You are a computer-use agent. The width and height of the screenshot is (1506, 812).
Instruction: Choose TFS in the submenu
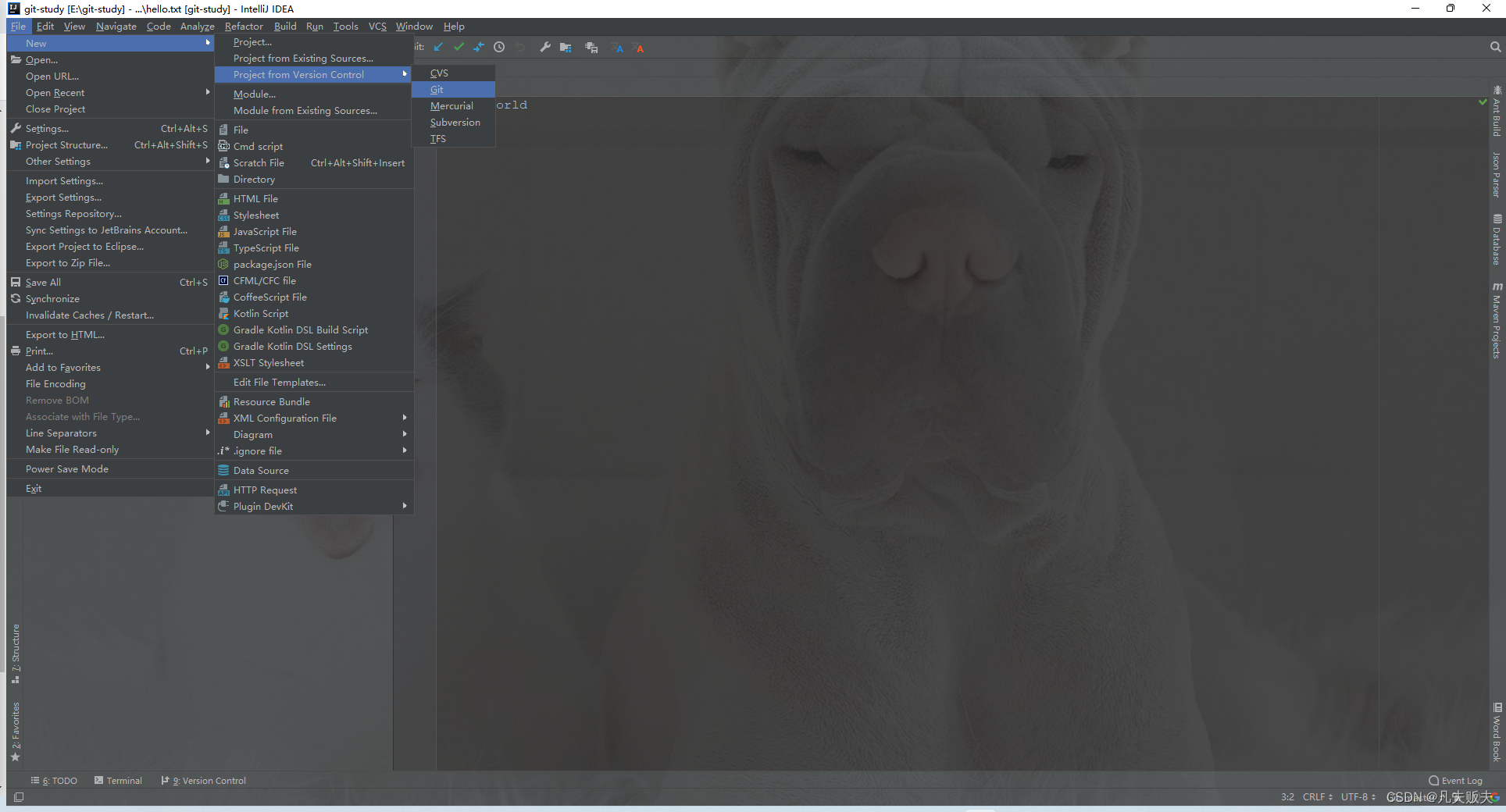[x=453, y=138]
